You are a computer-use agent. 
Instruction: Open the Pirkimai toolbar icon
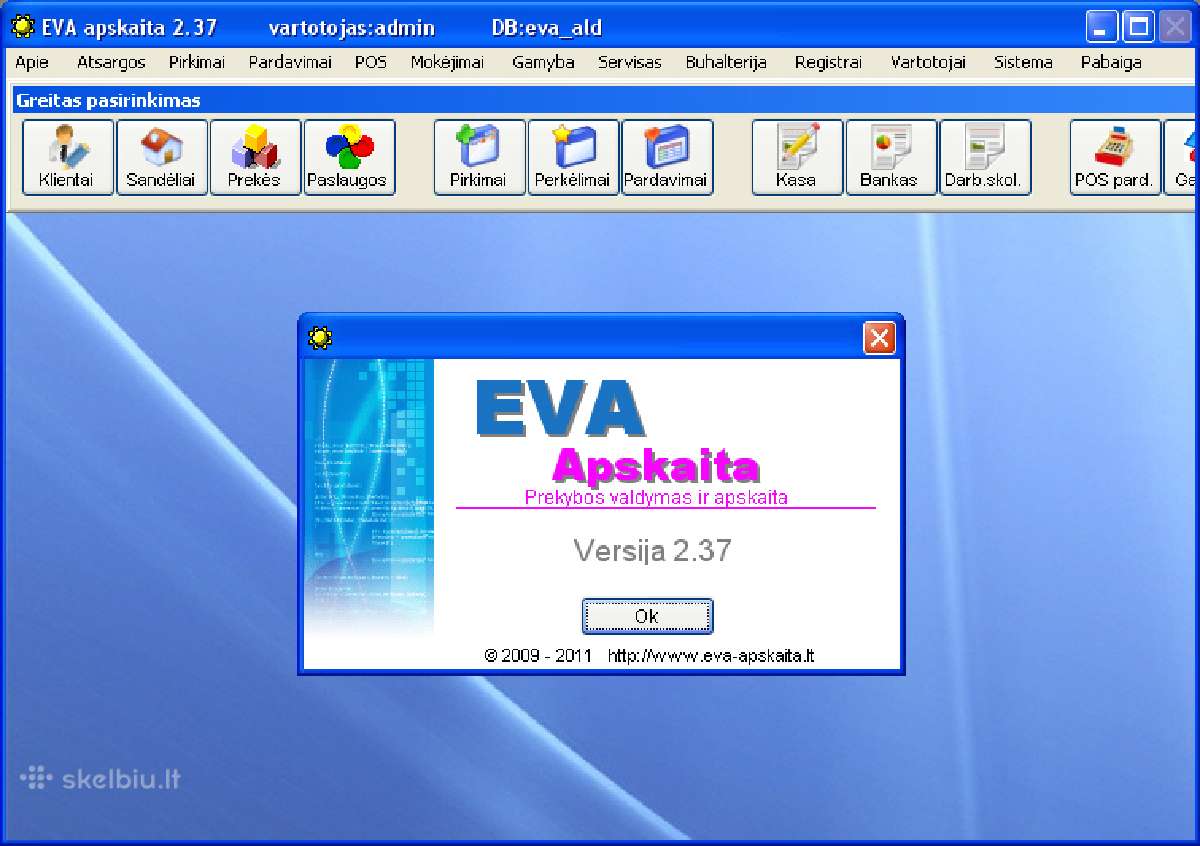coord(479,157)
